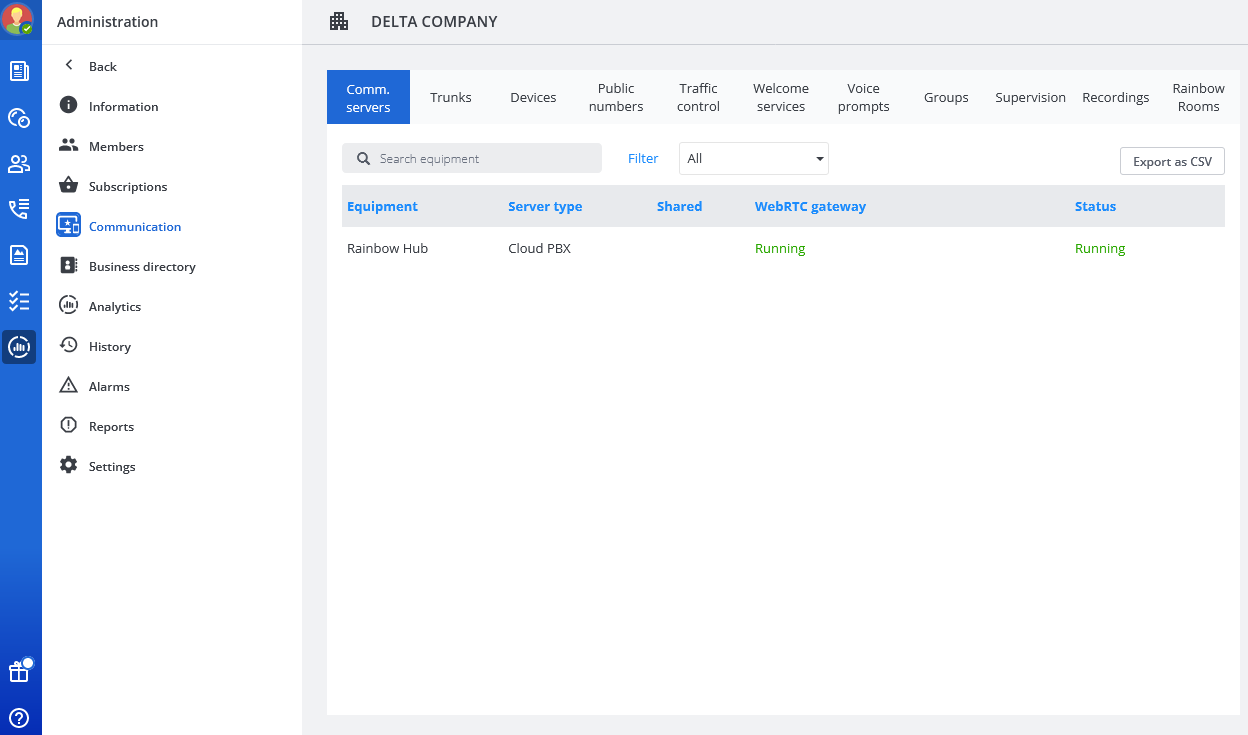This screenshot has width=1248, height=735.
Task: Open the gift box what's new icon
Action: pos(19,672)
